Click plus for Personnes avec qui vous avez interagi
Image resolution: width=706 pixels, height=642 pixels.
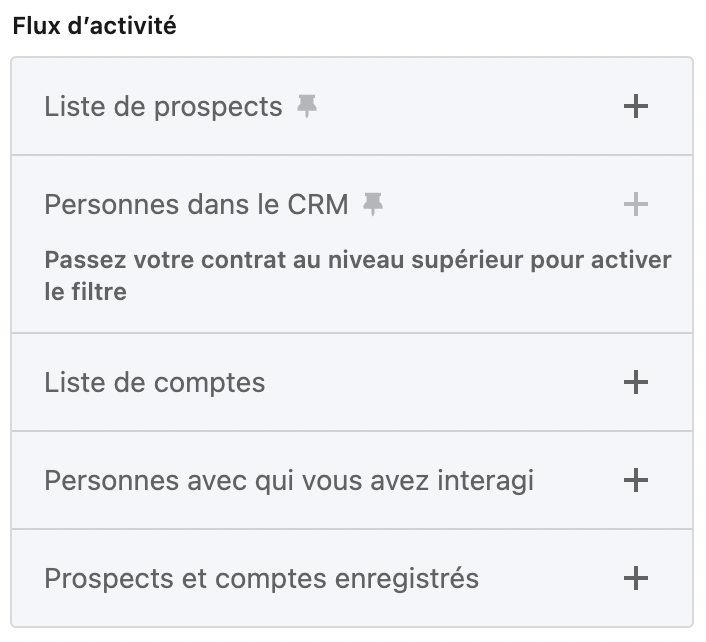click(x=635, y=480)
